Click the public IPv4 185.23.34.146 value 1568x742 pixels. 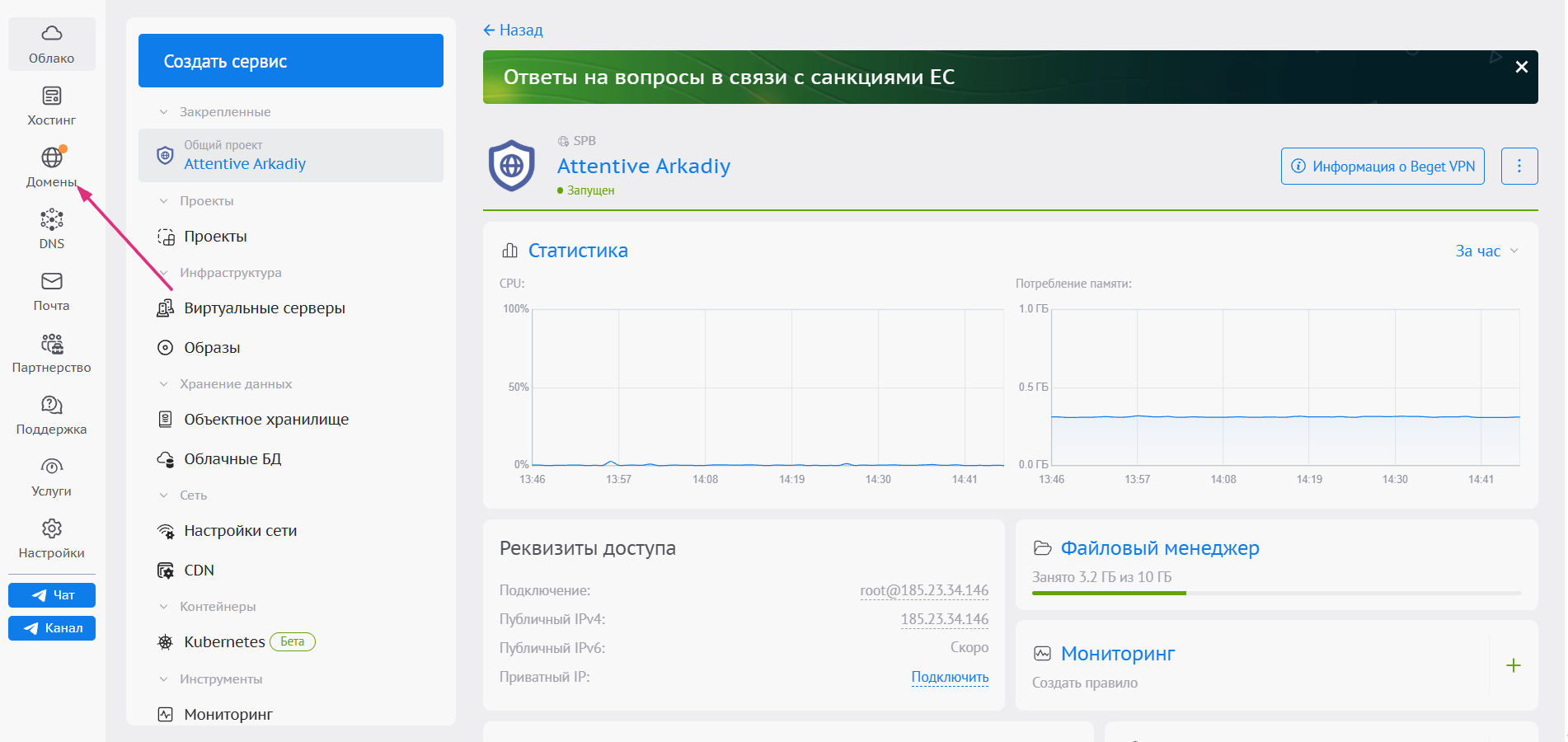pos(945,619)
